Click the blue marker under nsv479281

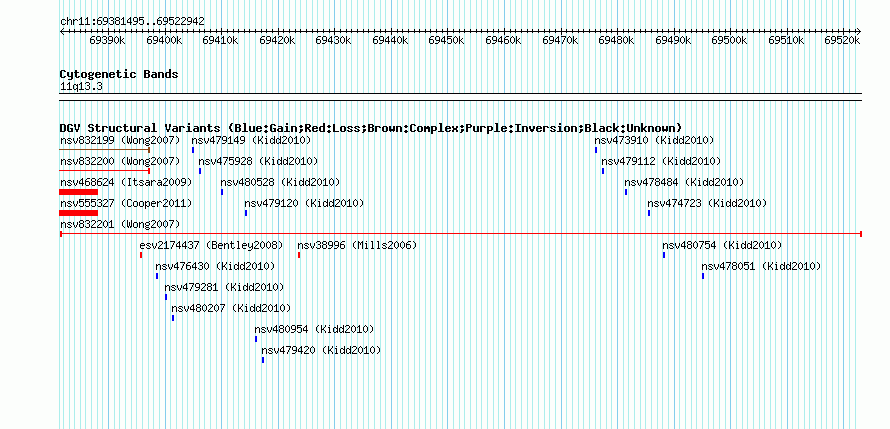point(166,297)
